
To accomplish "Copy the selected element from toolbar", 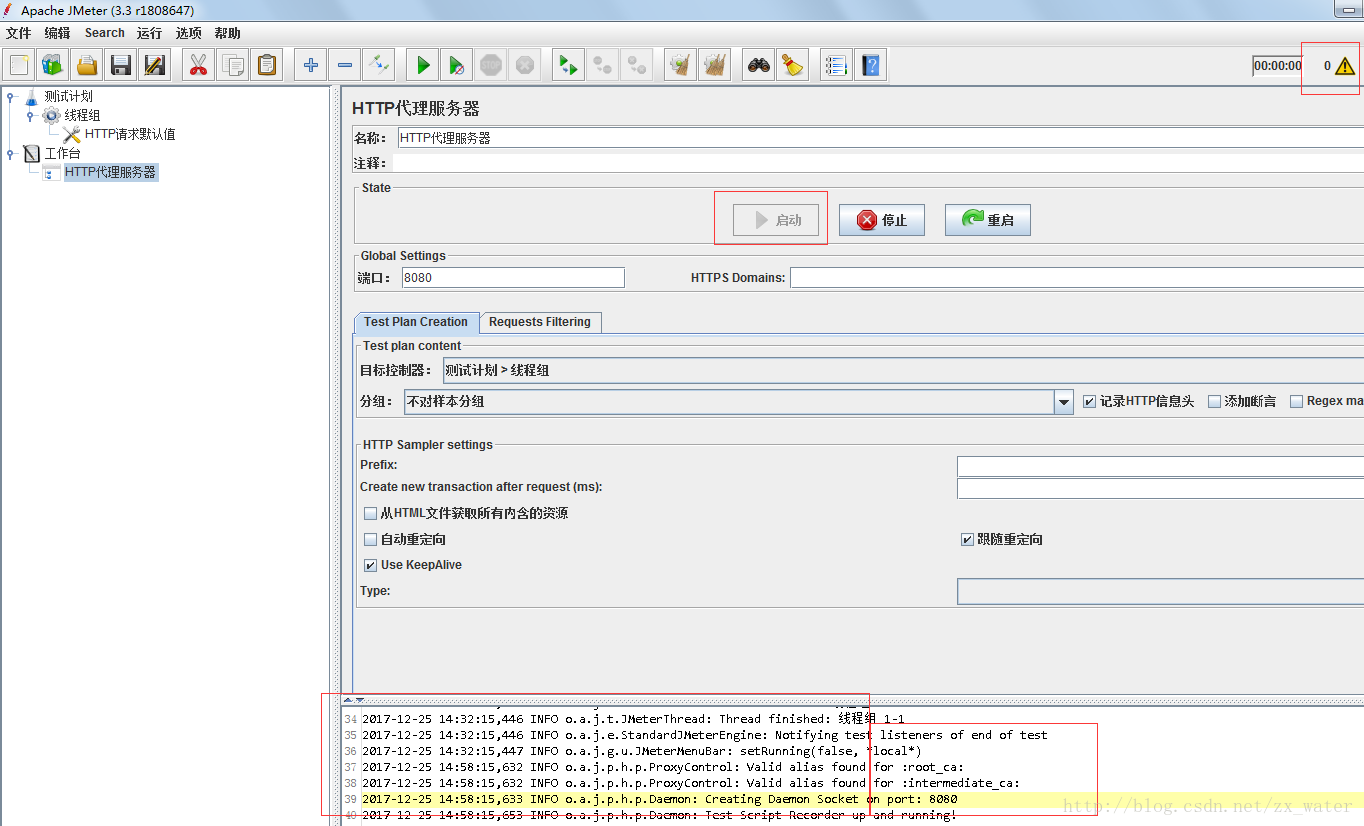I will coord(233,66).
